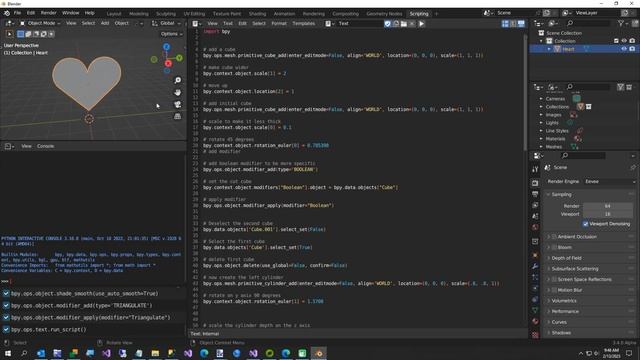The height and width of the screenshot is (360, 640).
Task: Select the box select mode icon
Action: tap(20, 34)
